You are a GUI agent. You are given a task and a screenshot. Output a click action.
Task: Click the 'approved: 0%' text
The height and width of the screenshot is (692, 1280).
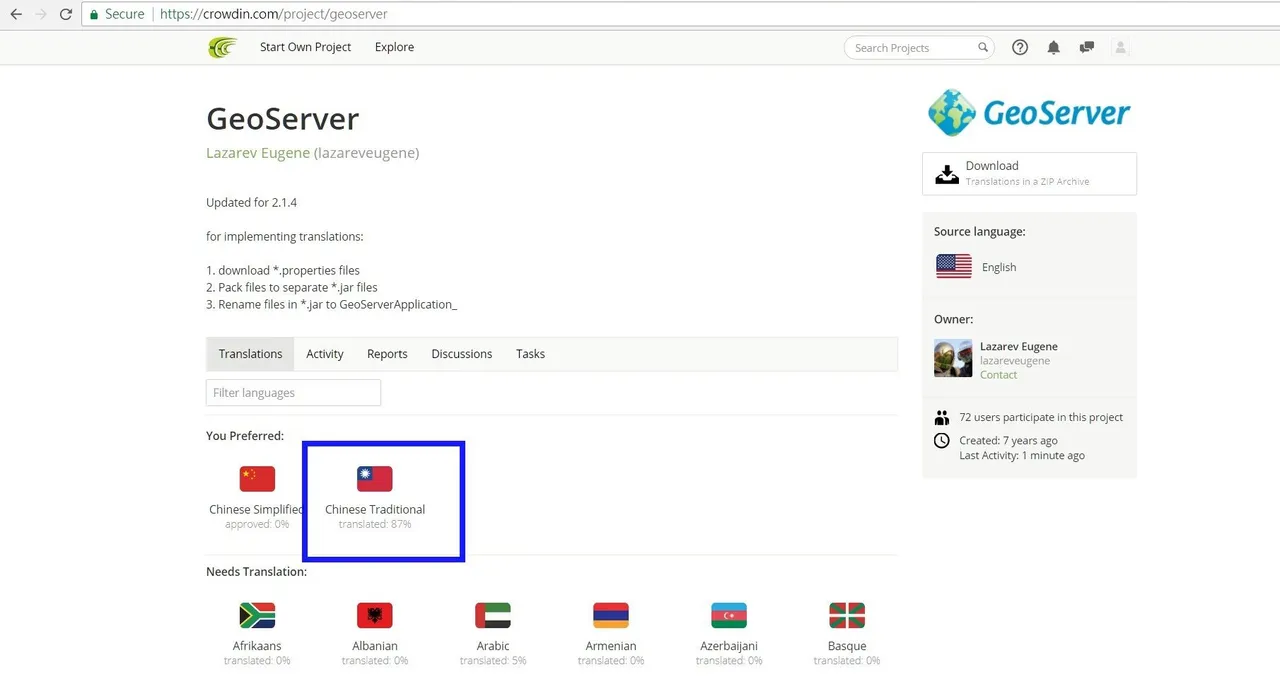click(x=257, y=524)
